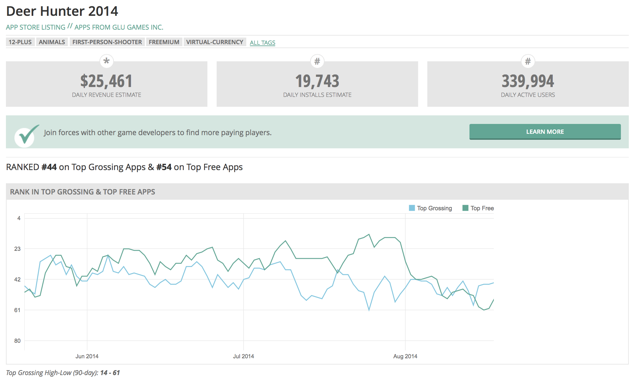
Task: Select the FREEMIUM tag
Action: pyautogui.click(x=164, y=42)
